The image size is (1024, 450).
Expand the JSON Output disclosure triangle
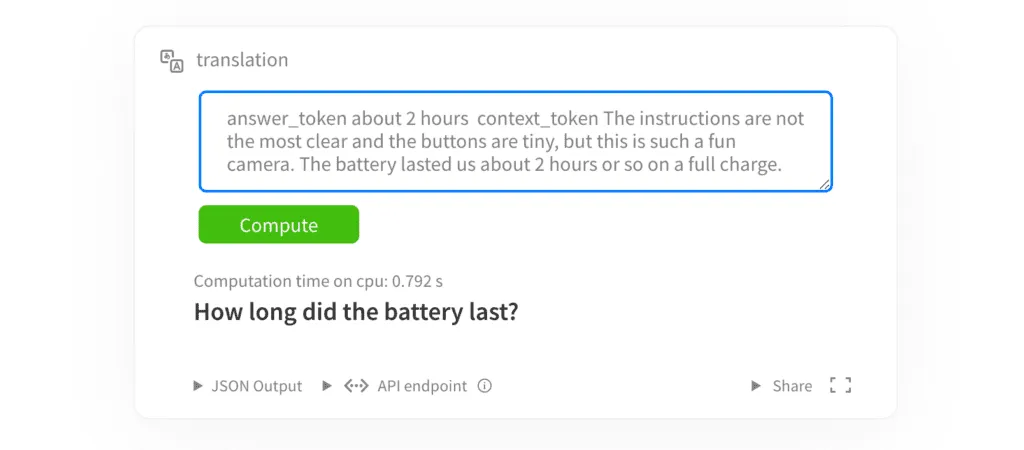(x=198, y=386)
